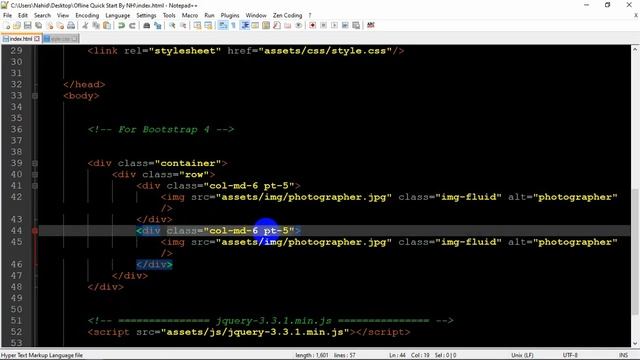Open the Settings menu
Image resolution: width=640 pixels, height=360 pixels.
pyautogui.click(x=146, y=15)
